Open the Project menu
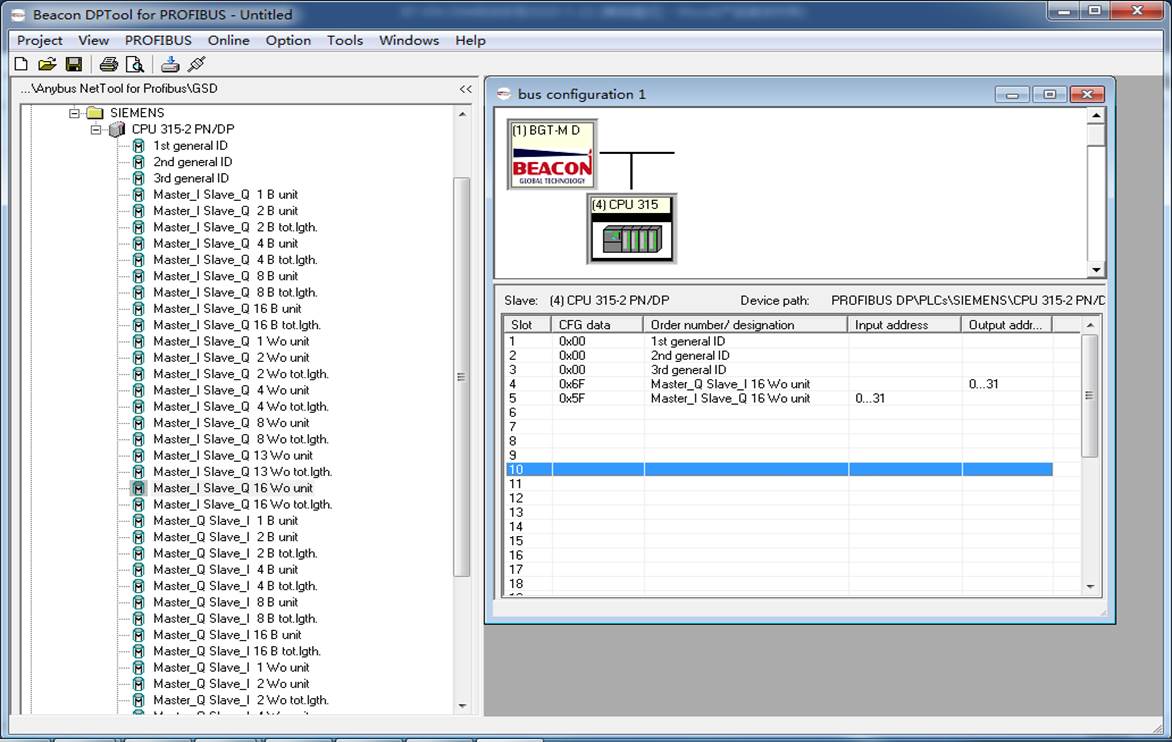The height and width of the screenshot is (742, 1172). tap(40, 40)
